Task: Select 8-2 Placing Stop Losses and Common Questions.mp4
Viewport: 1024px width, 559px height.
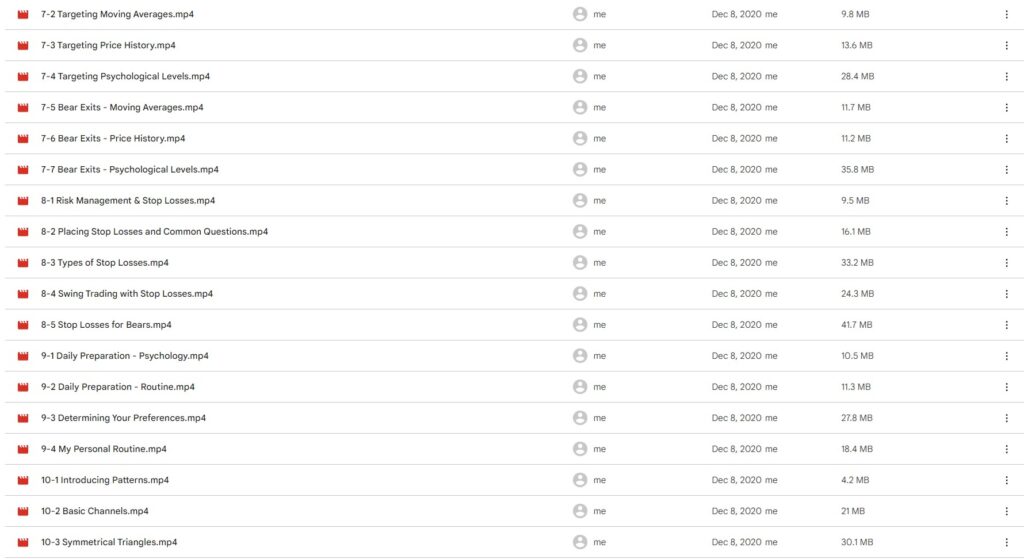Action: 154,232
